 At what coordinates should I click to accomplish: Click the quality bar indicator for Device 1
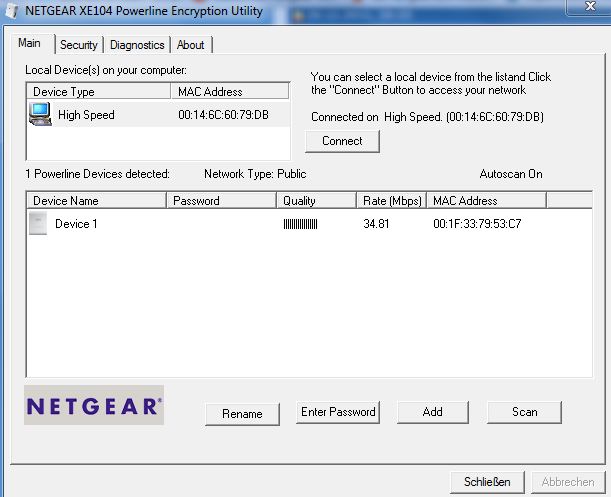pos(300,224)
